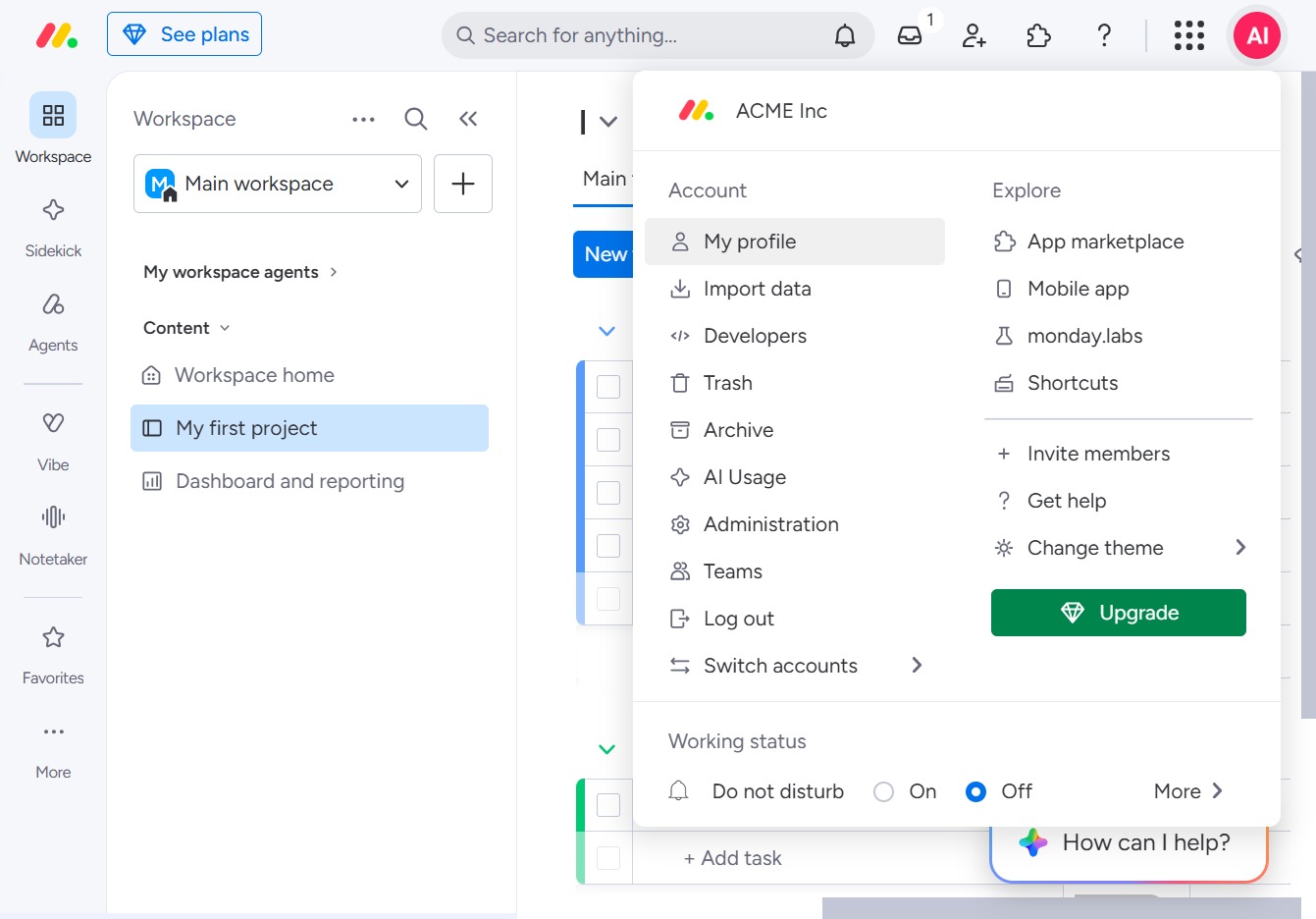This screenshot has height=919, width=1316.
Task: Expand My workspace agents
Action: pos(240,272)
